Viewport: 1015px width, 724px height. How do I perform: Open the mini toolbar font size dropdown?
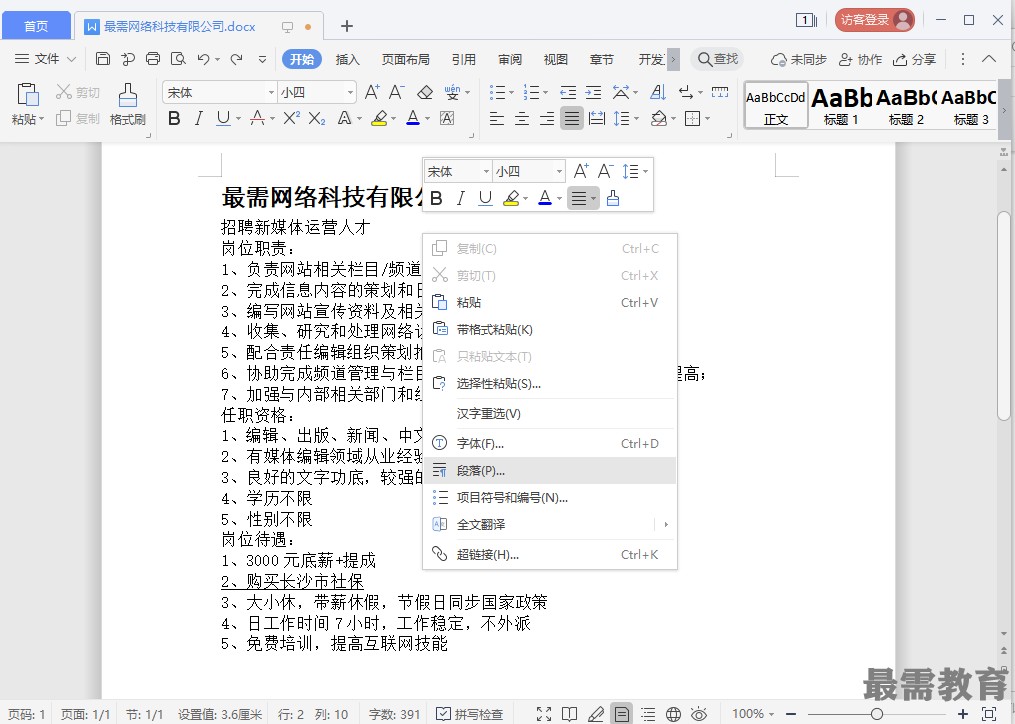tap(559, 172)
